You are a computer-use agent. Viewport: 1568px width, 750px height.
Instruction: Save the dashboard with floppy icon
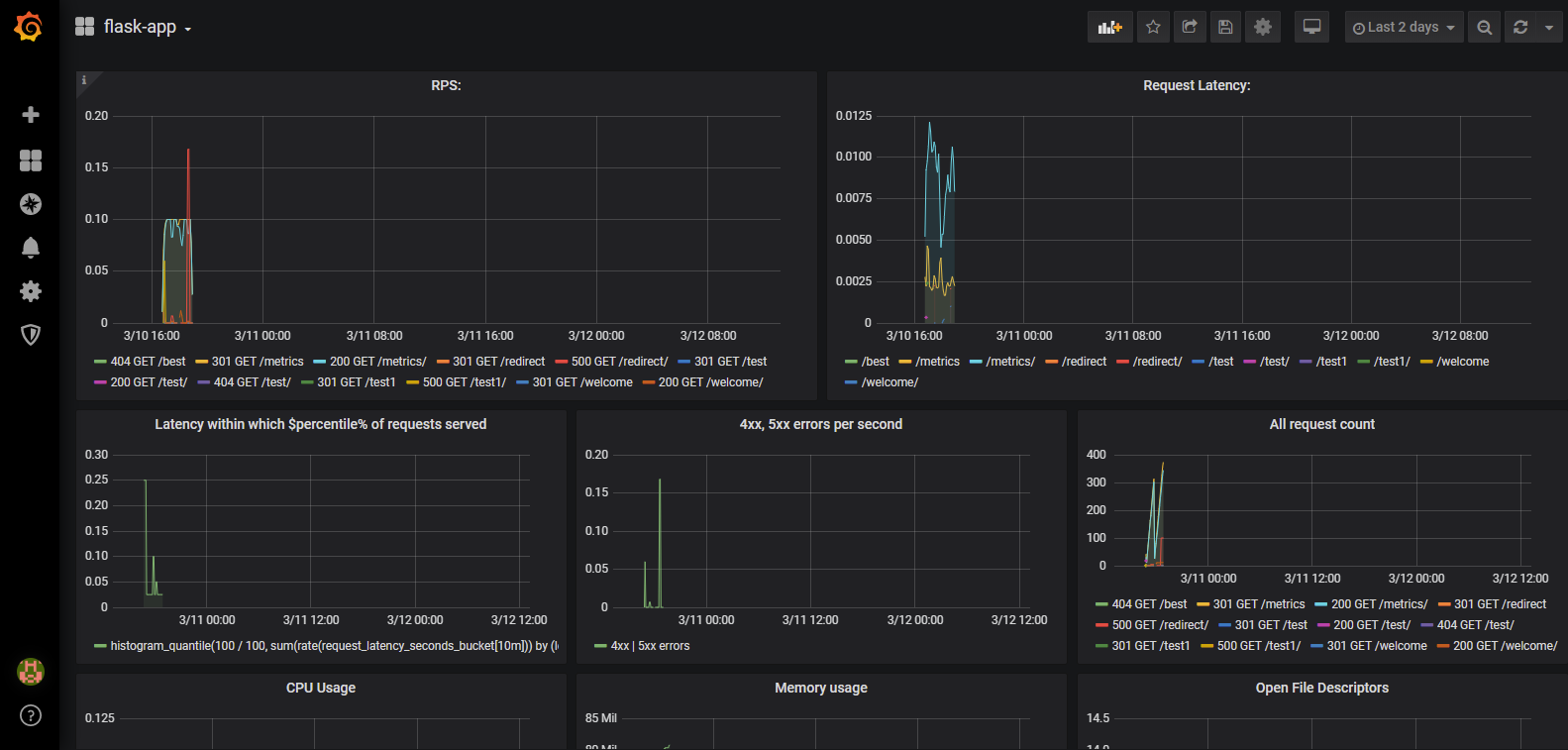(1225, 27)
